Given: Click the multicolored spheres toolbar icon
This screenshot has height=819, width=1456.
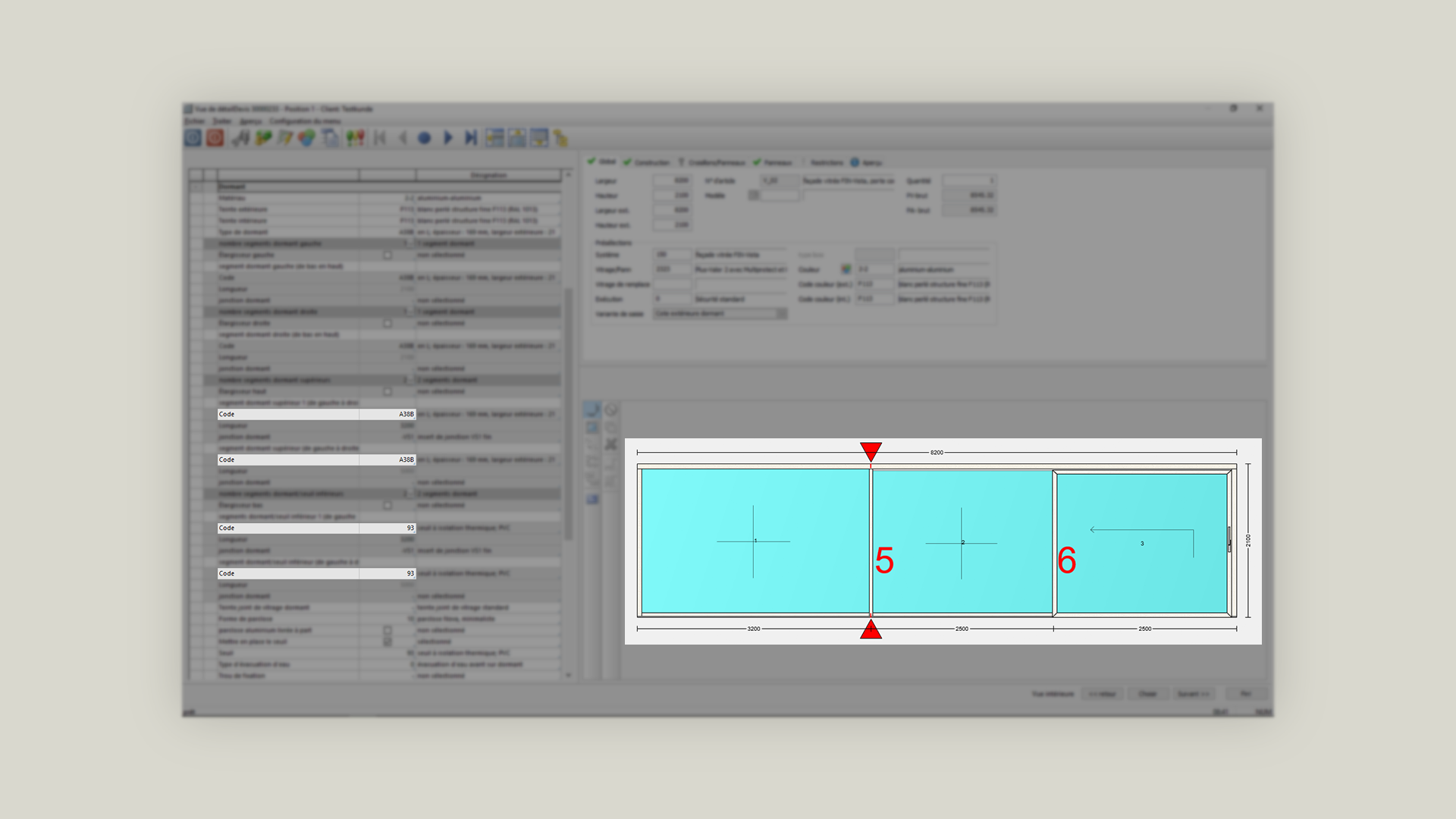Looking at the screenshot, I should (306, 137).
